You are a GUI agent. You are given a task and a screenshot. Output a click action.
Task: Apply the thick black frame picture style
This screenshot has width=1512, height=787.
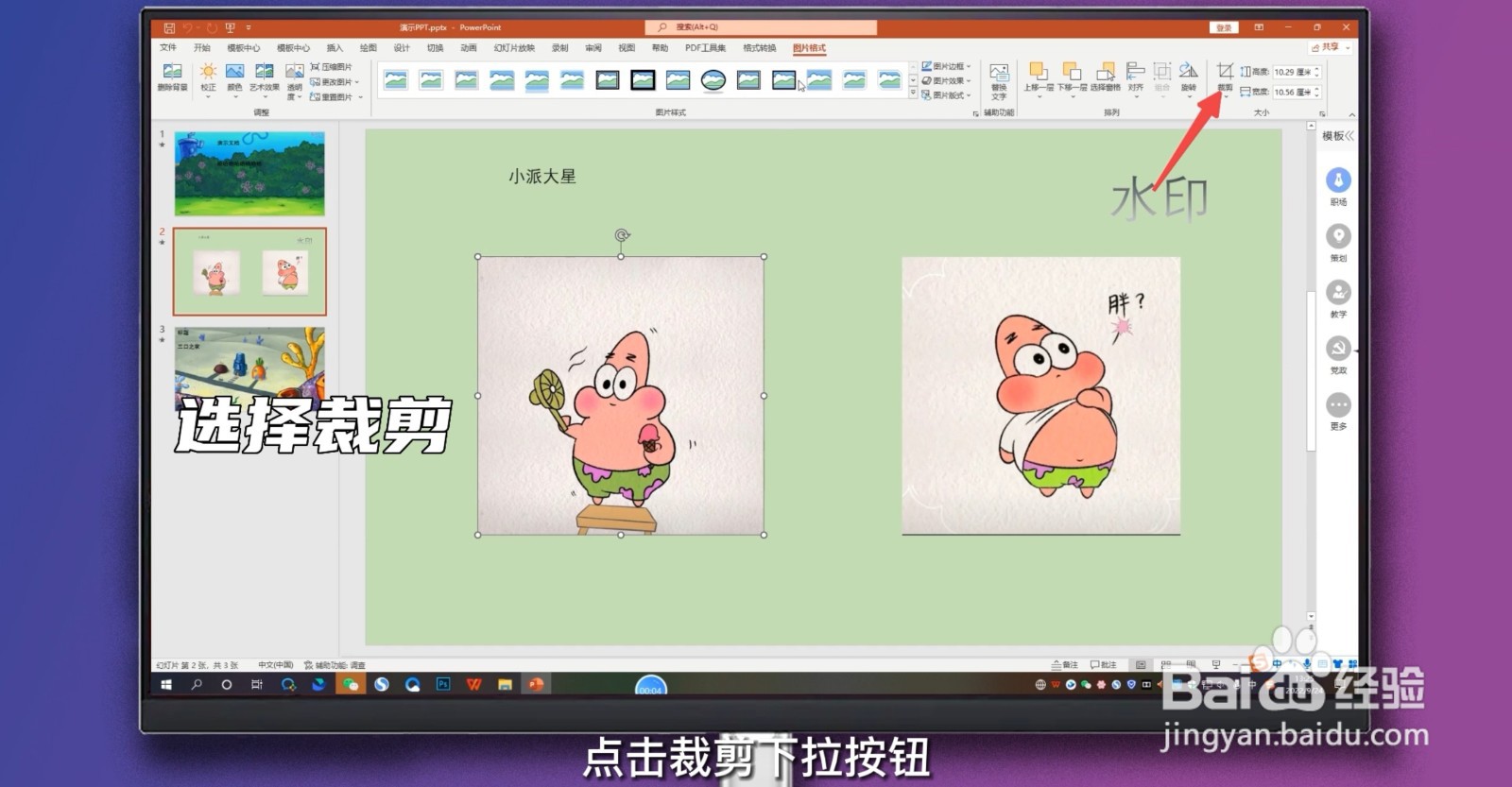tap(643, 80)
